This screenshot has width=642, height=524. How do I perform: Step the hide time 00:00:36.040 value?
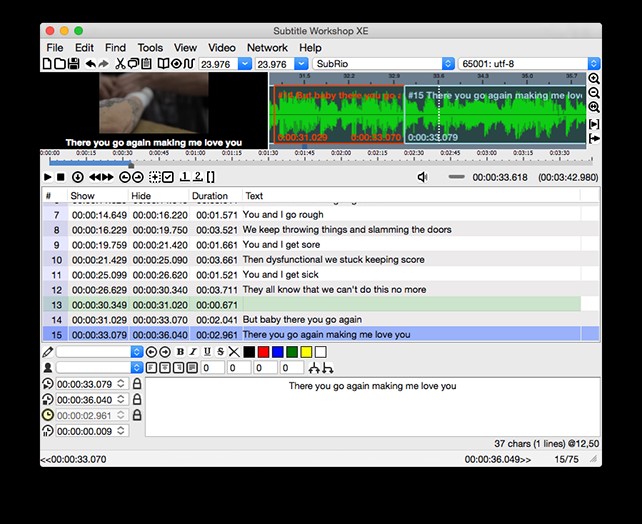point(121,399)
